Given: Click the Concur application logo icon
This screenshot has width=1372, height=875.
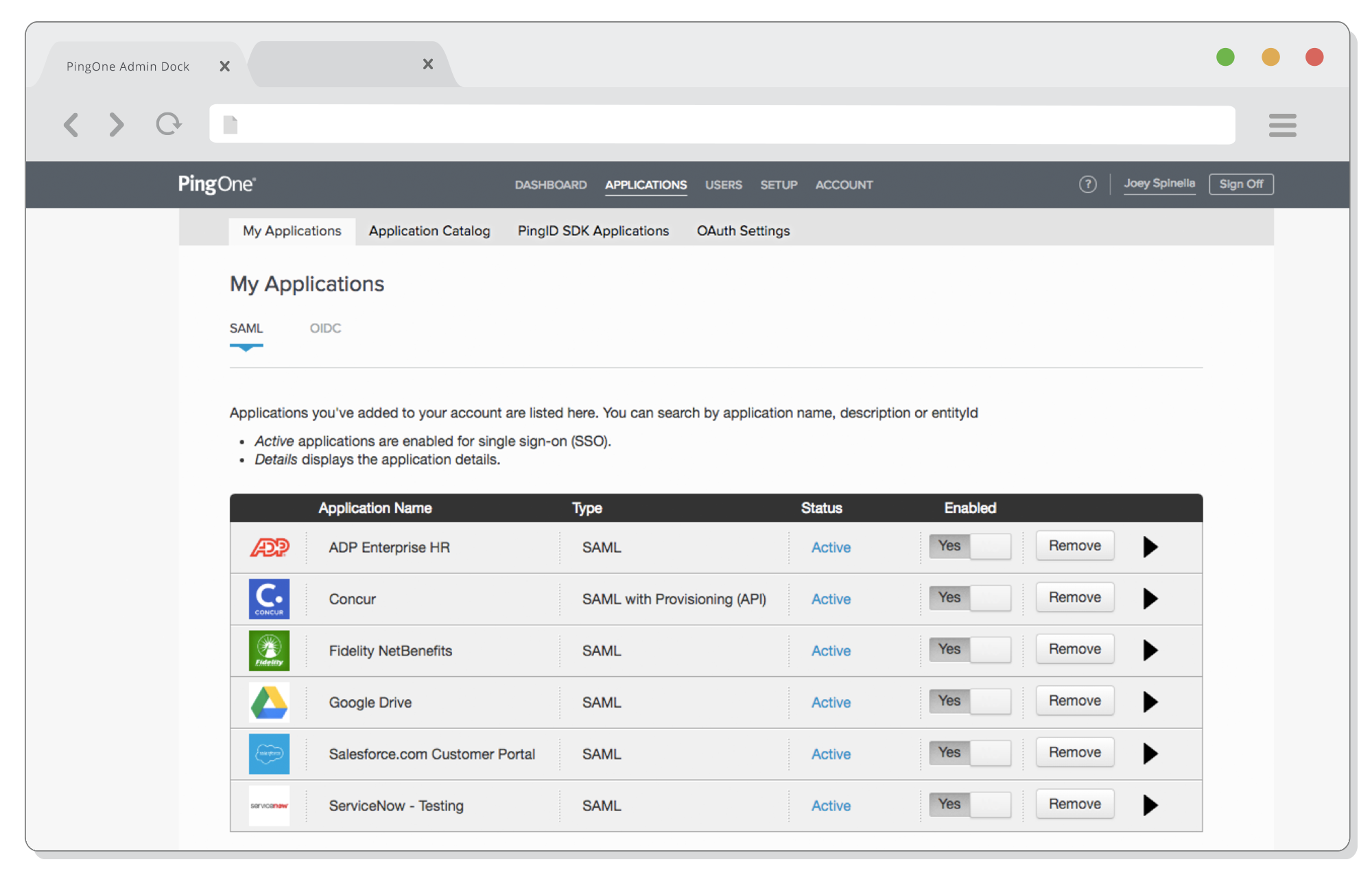Looking at the screenshot, I should pos(269,599).
